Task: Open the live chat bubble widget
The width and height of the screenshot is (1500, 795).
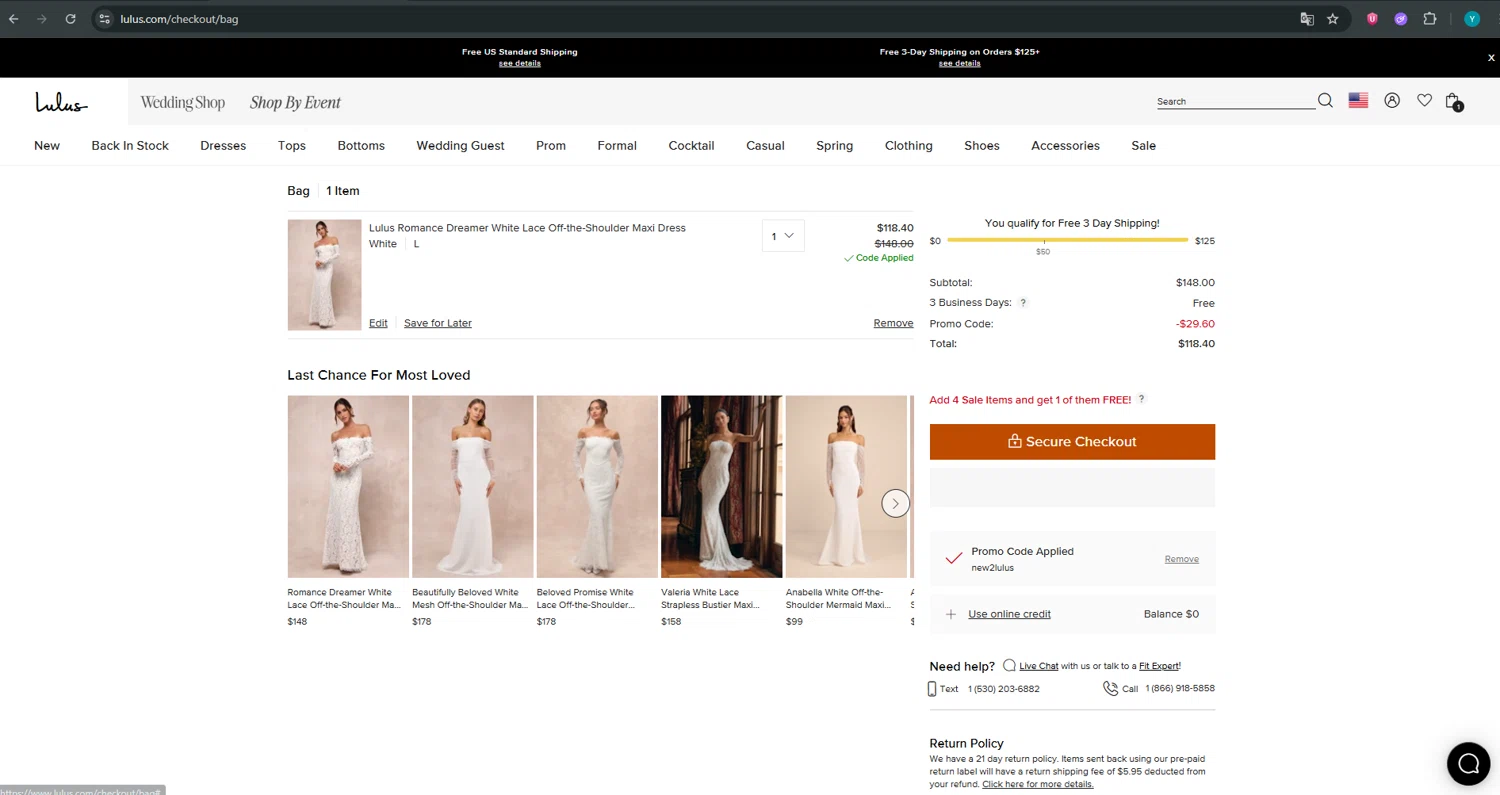Action: 1468,764
